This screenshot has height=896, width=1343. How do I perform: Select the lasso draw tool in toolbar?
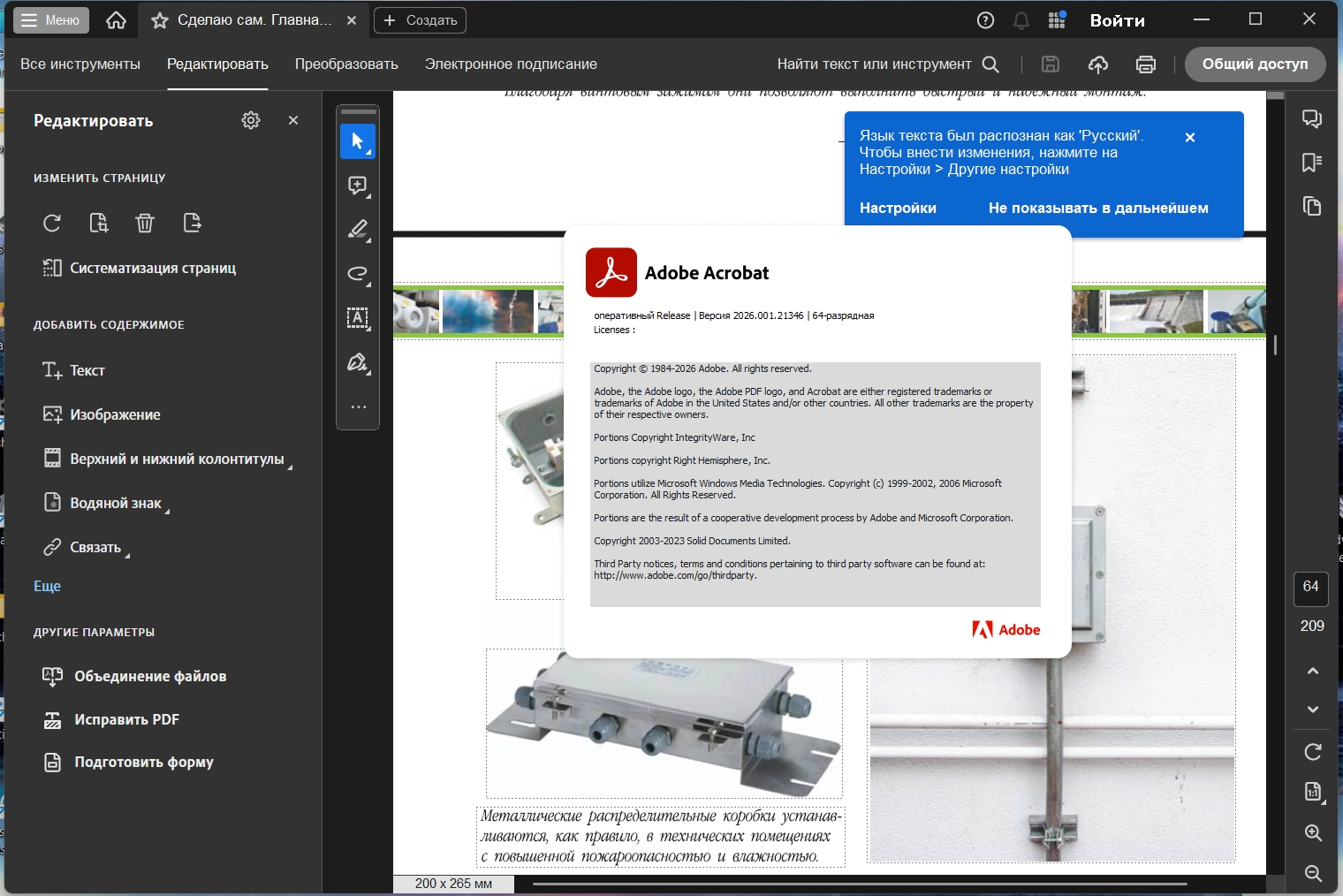tap(358, 274)
